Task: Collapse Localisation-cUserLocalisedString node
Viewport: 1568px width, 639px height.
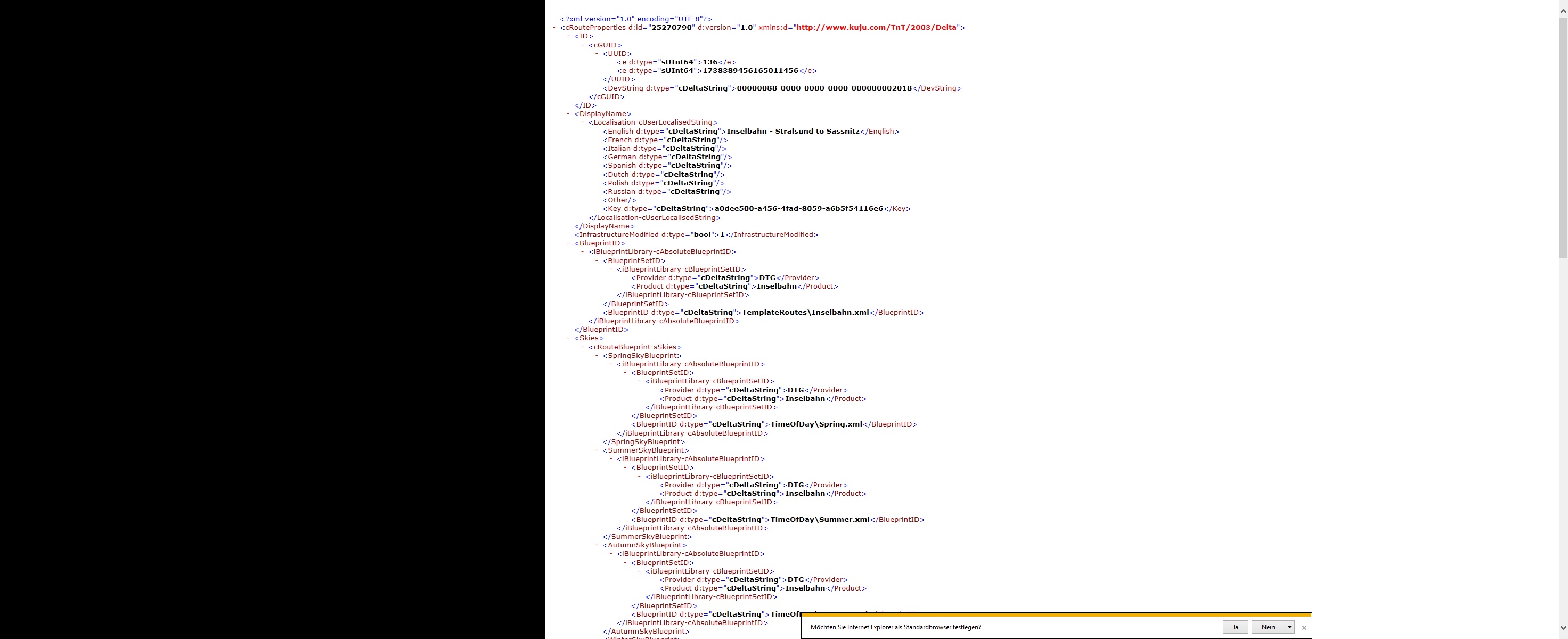Action: (x=583, y=122)
